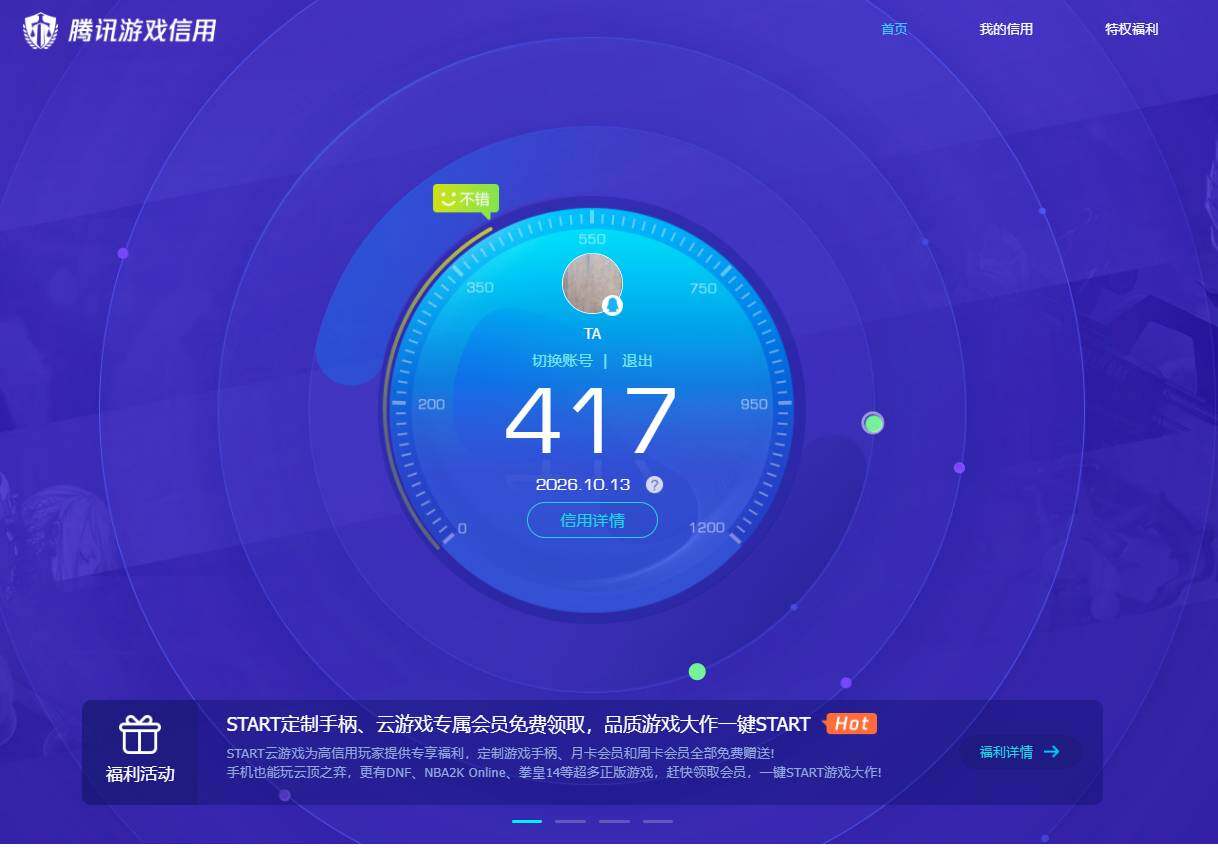Click the question mark help icon
The image size is (1218, 848).
coord(654,485)
